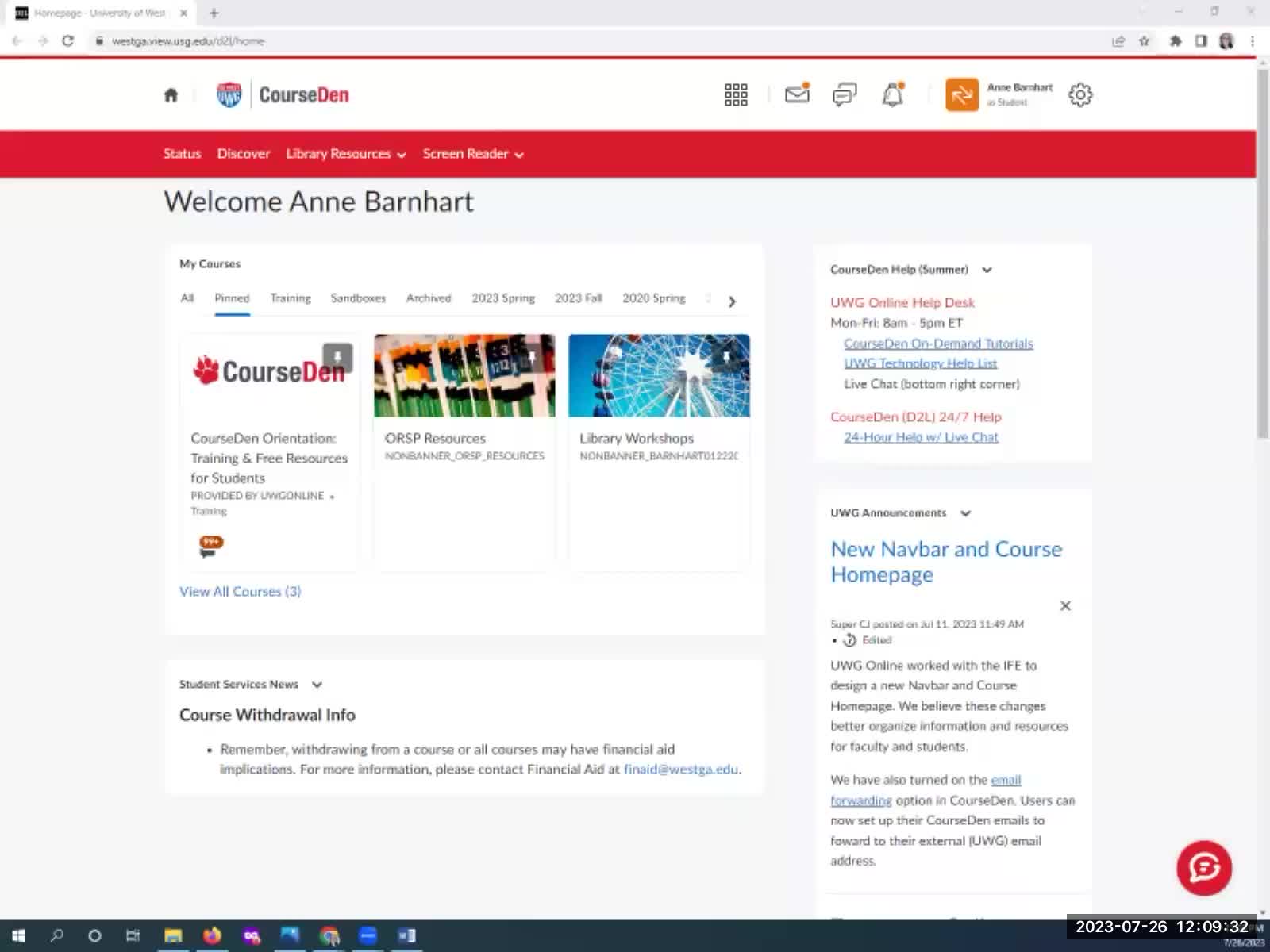Toggle pin on ORSP Resources course
The width and height of the screenshot is (1270, 952).
pyautogui.click(x=532, y=358)
